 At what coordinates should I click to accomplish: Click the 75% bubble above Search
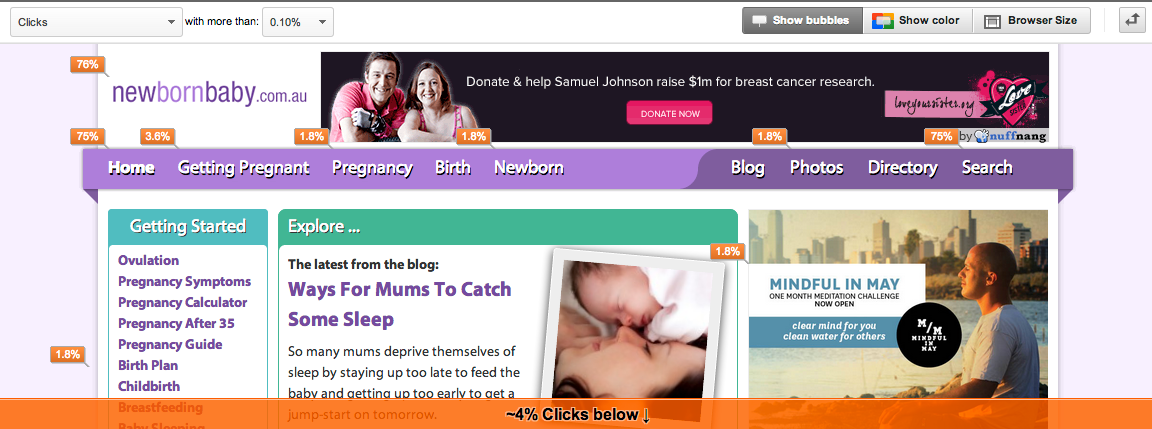941,136
